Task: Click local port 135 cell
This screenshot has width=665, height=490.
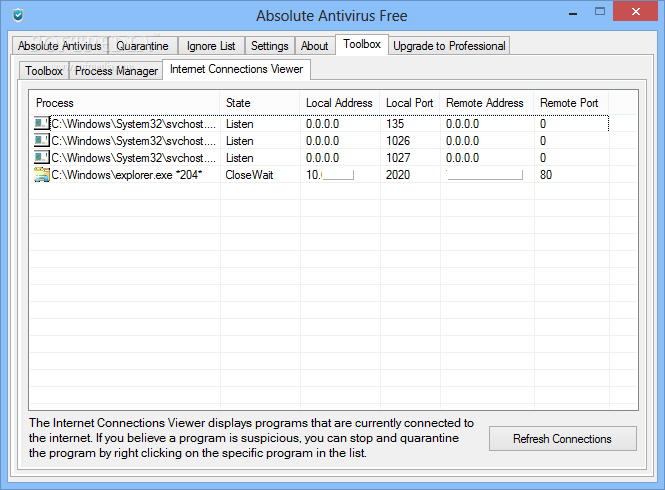Action: (395, 124)
